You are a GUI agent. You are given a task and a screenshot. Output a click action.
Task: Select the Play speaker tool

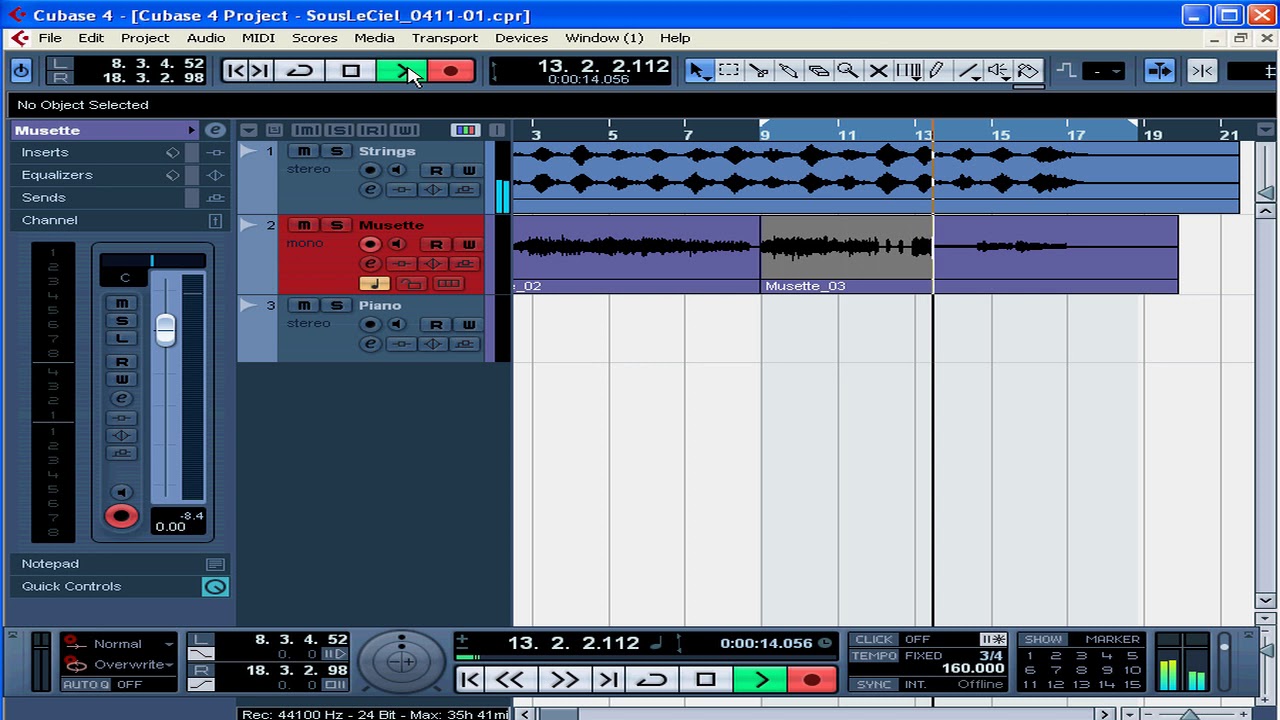pyautogui.click(x=998, y=71)
